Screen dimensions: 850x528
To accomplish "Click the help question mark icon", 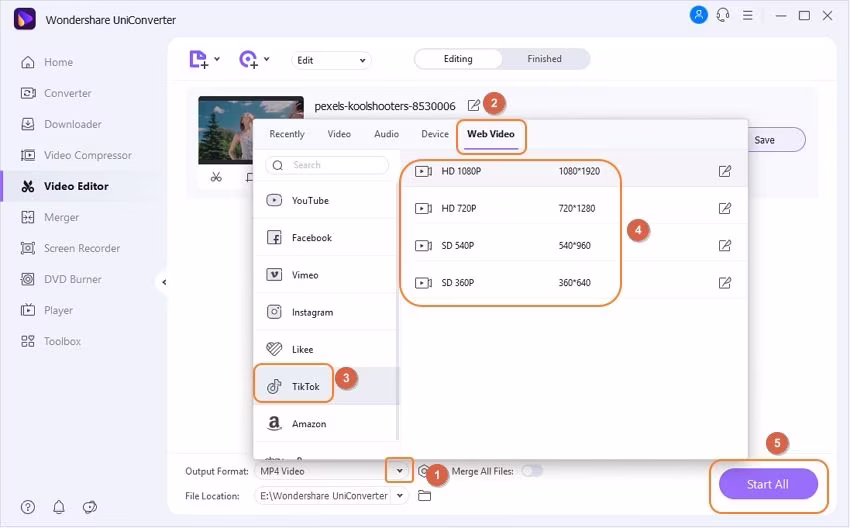I will (28, 507).
